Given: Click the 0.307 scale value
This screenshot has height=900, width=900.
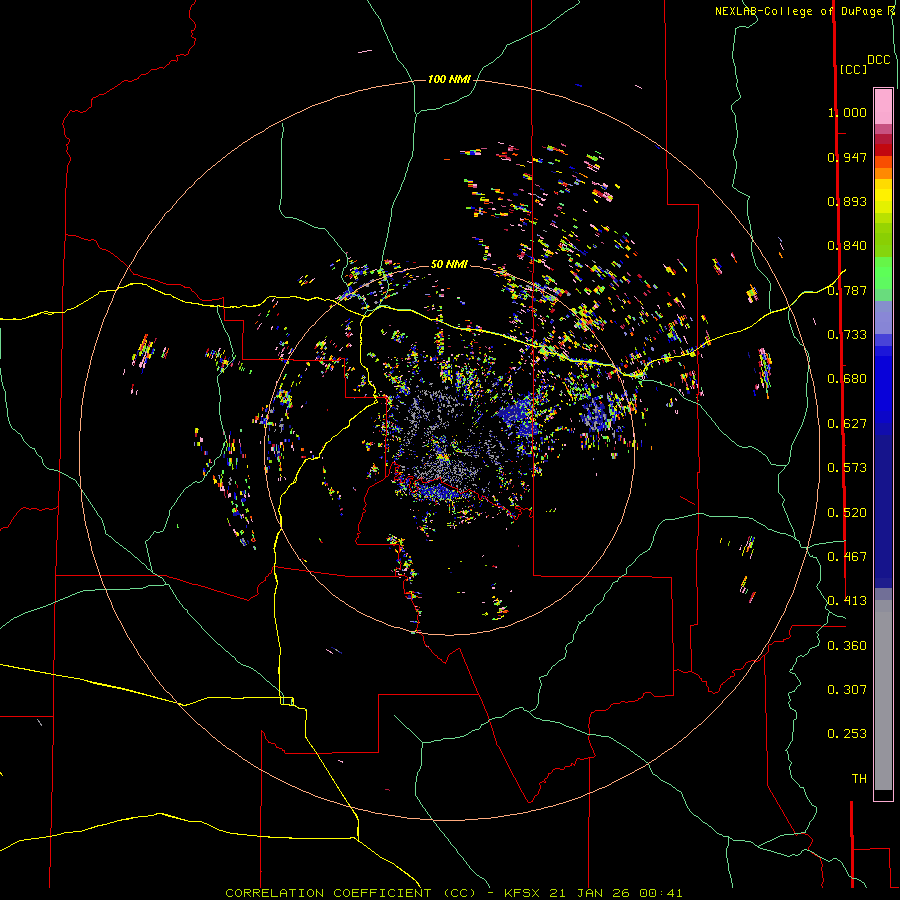Looking at the screenshot, I should click(x=847, y=690).
